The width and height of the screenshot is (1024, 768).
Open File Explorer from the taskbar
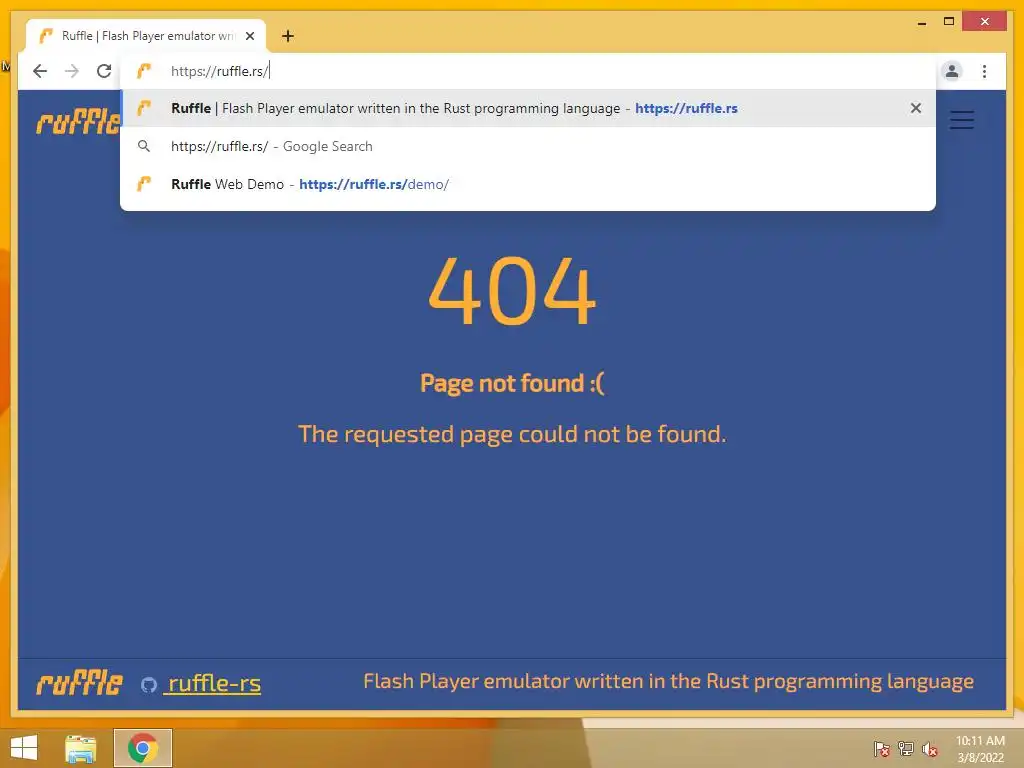pos(80,748)
